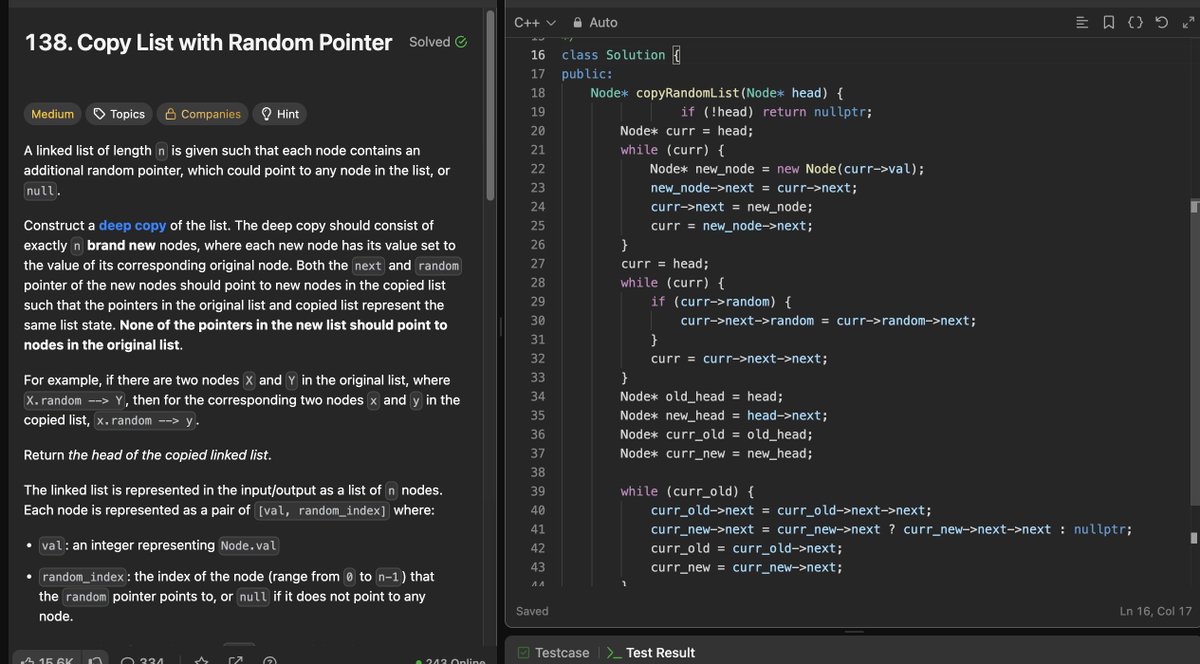Image resolution: width=1200 pixels, height=664 pixels.
Task: Switch to the Test Result tab
Action: coord(651,652)
